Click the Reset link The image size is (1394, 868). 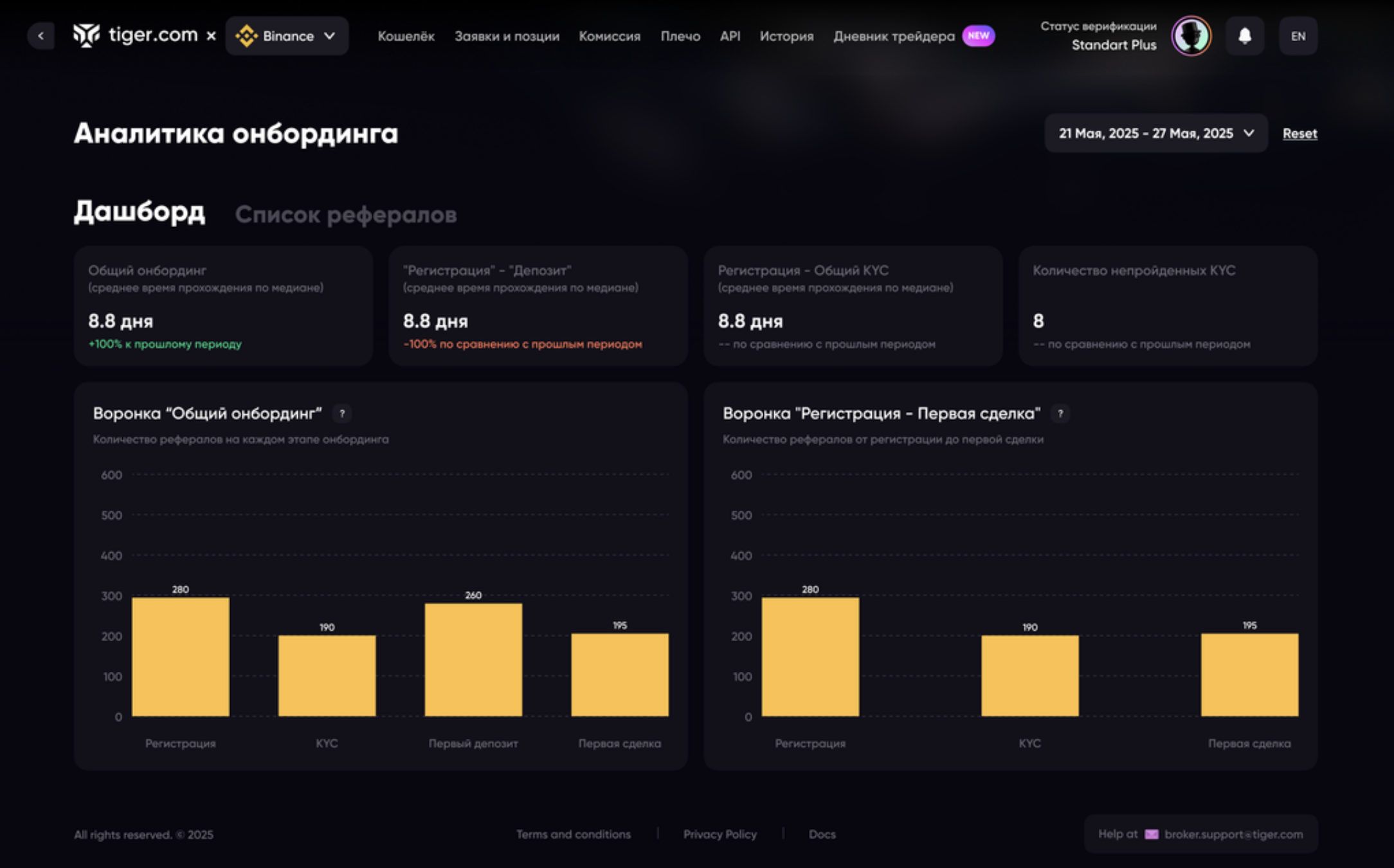[1299, 134]
